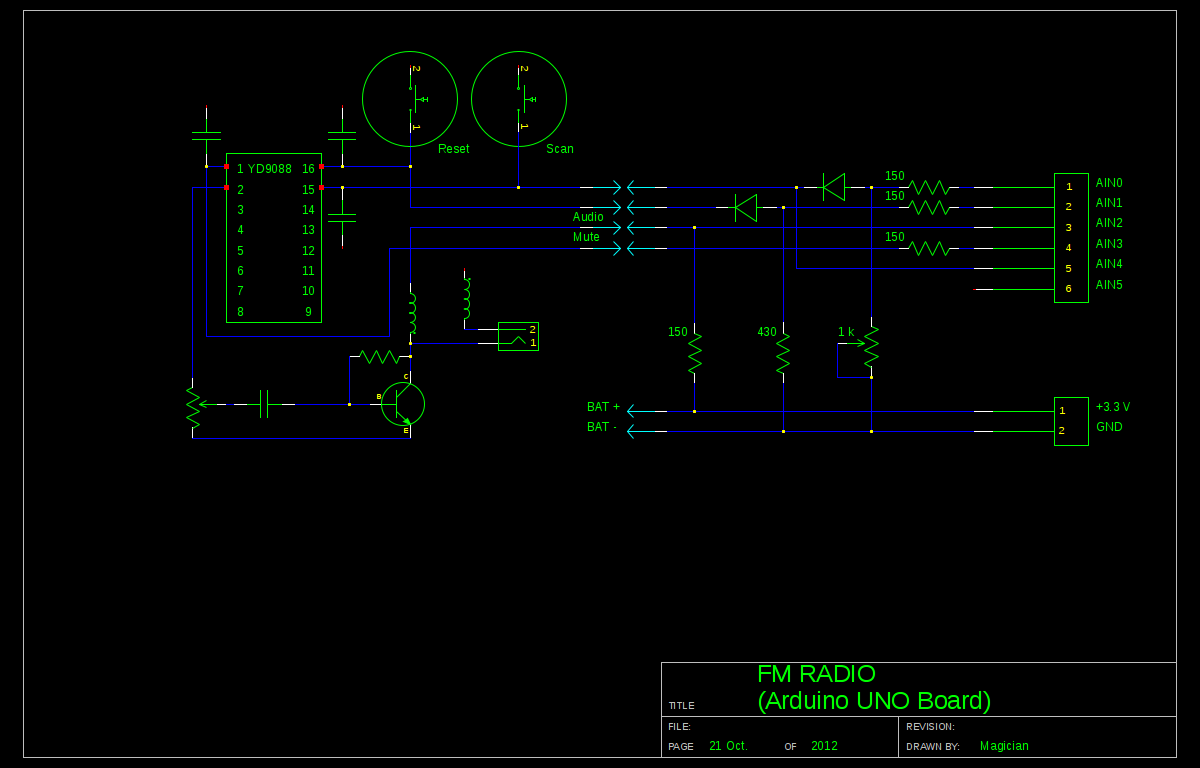Click the AIN5 pin label
The width and height of the screenshot is (1200, 768).
coord(1109,285)
